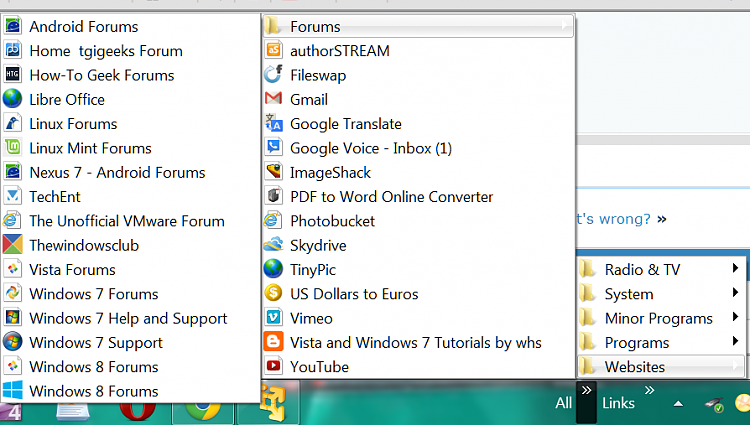Click the Google Voice icon
The height and width of the screenshot is (425, 750).
tap(274, 147)
